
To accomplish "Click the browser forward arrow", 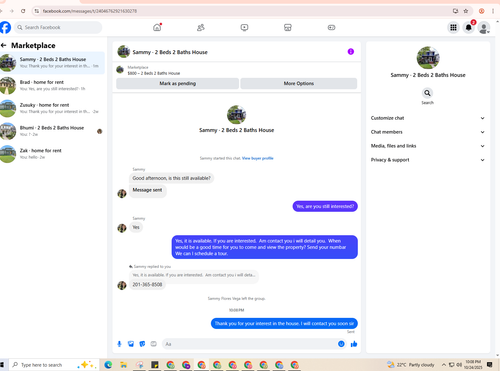I will point(12,11).
